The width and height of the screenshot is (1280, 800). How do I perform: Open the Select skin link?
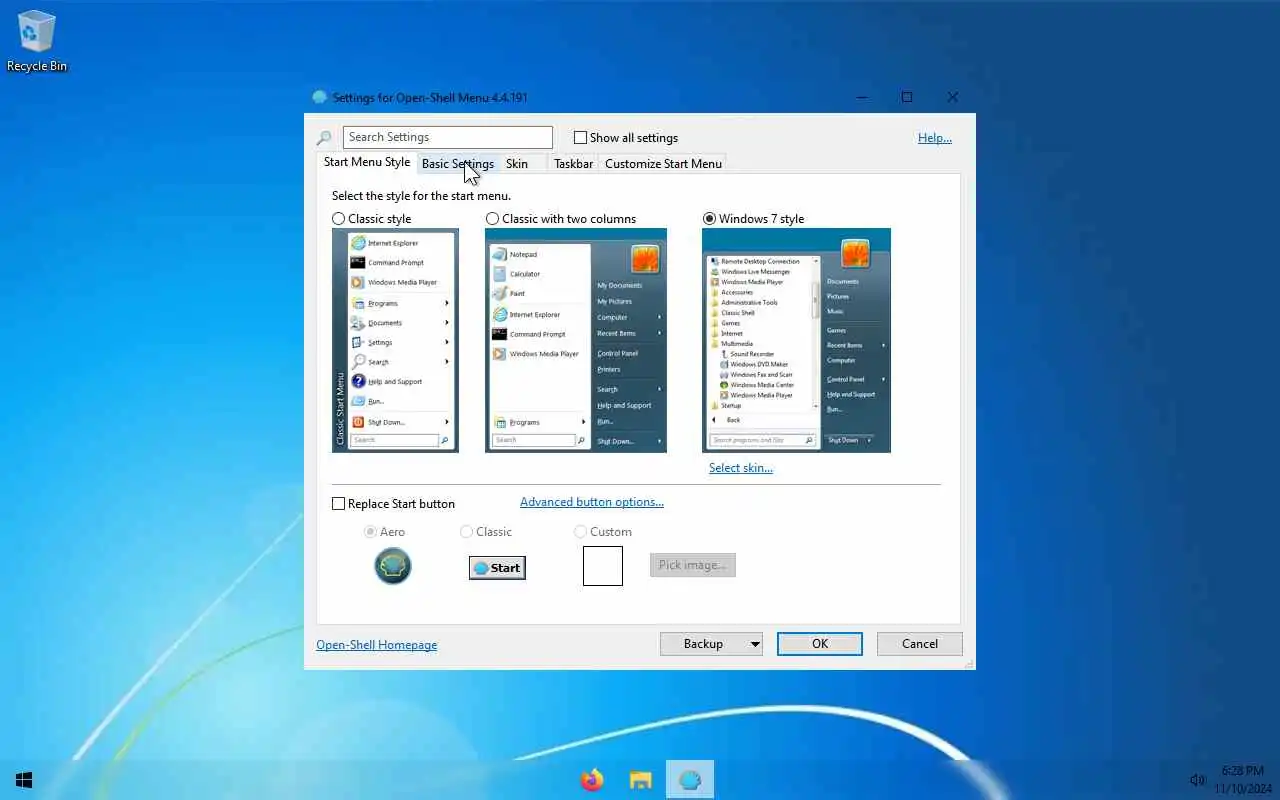coord(741,468)
